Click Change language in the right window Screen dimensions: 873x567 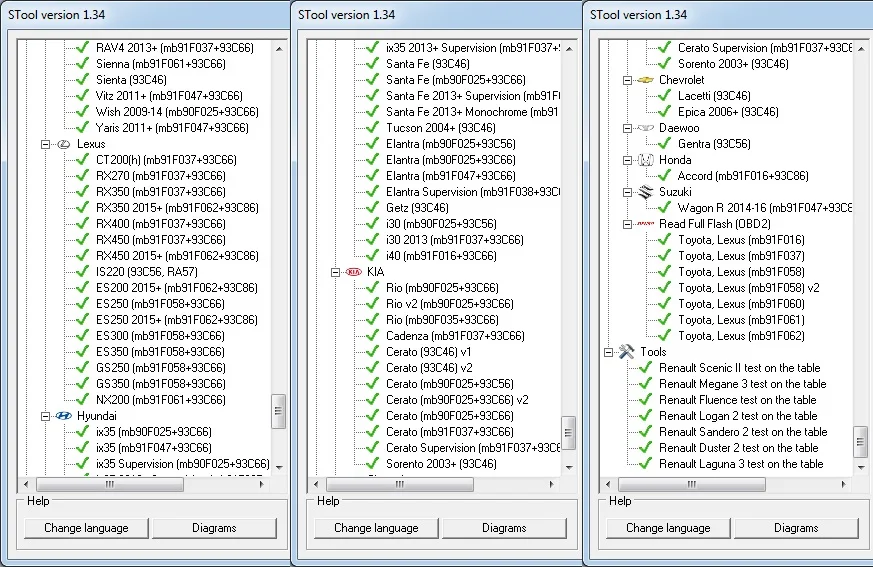click(x=668, y=528)
